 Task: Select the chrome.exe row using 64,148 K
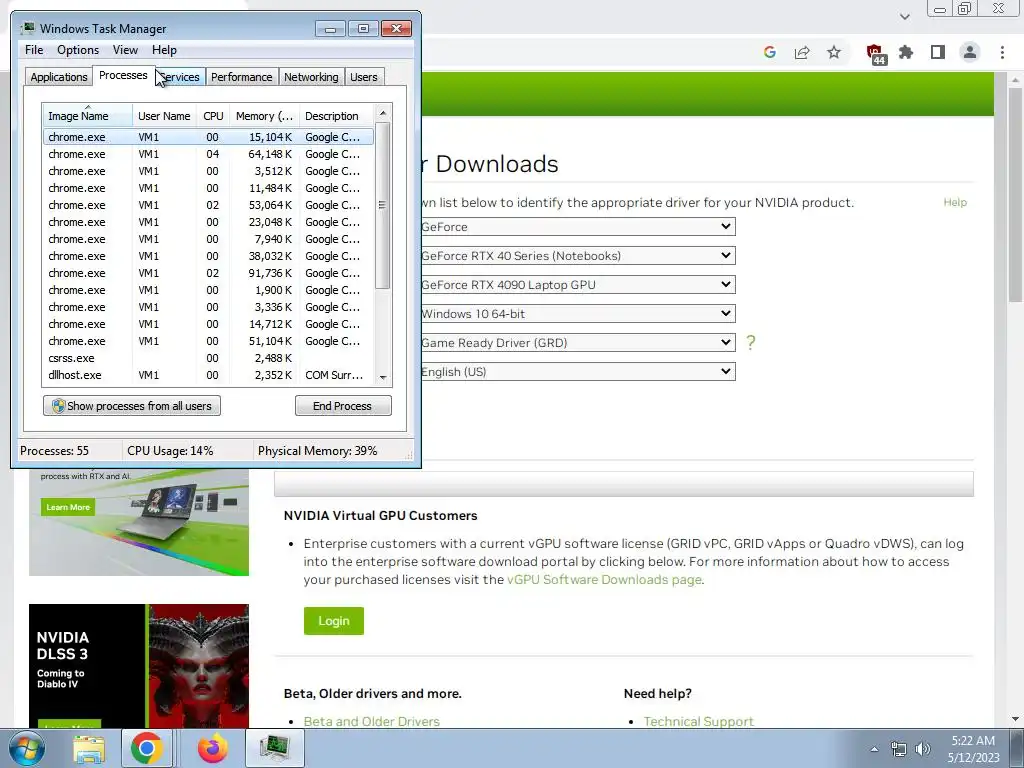coord(208,154)
